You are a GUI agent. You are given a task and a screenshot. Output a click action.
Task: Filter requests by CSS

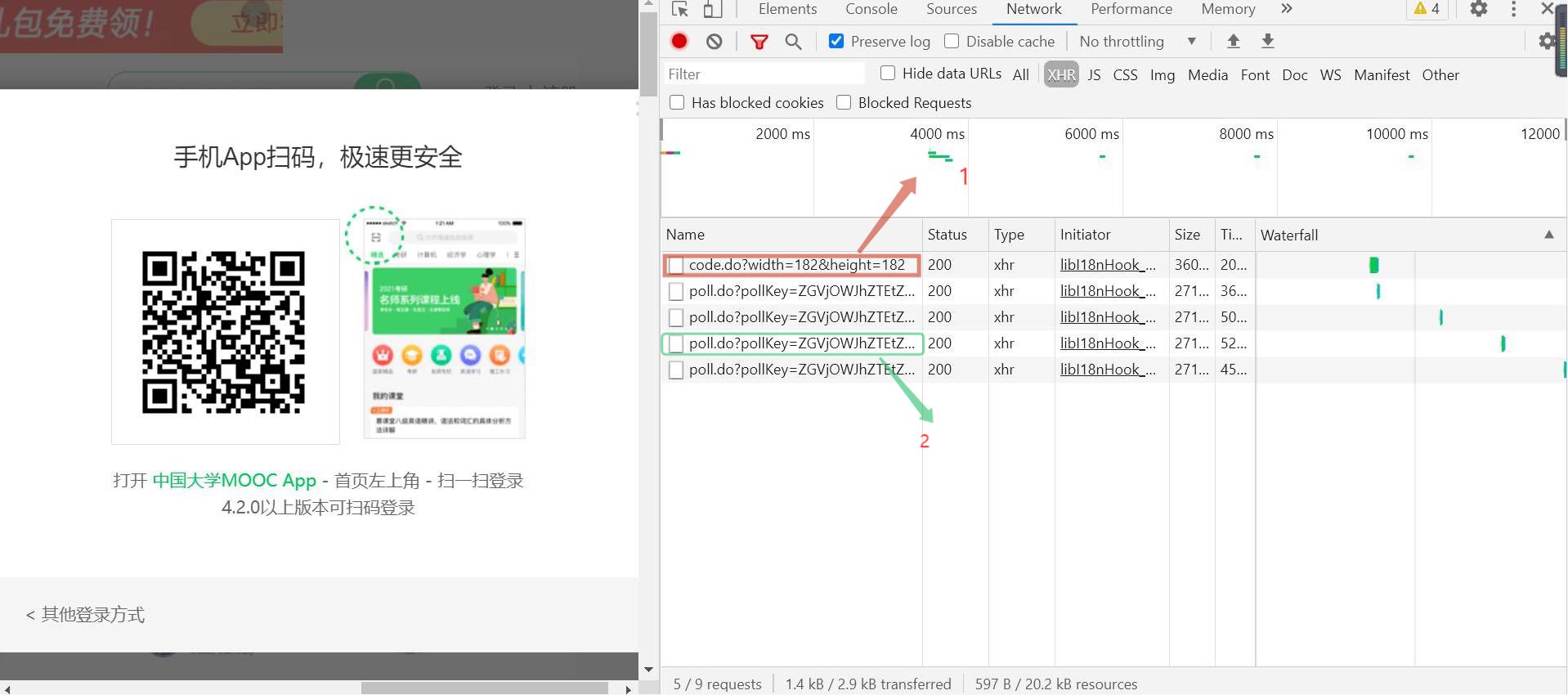point(1126,74)
